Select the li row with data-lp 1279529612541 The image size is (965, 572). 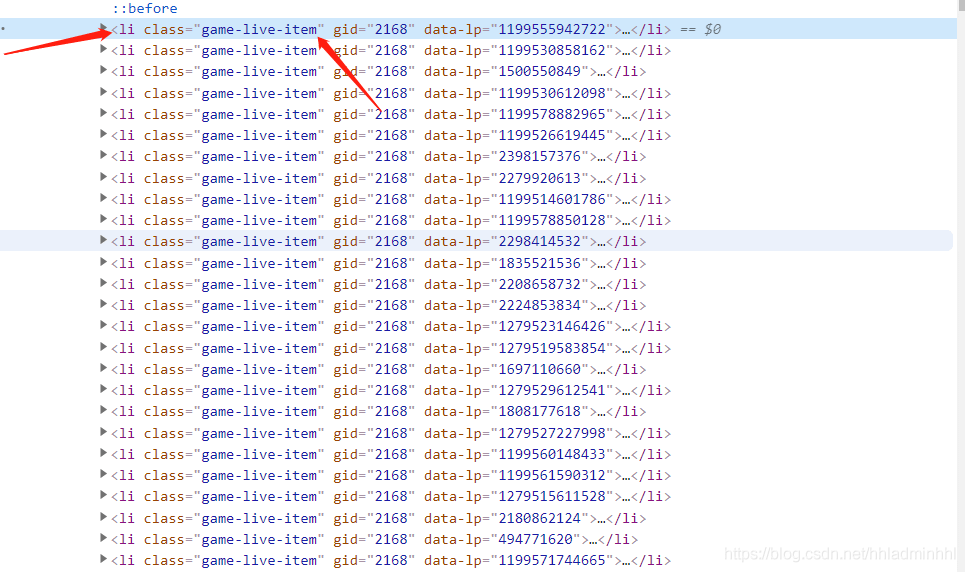click(x=391, y=390)
